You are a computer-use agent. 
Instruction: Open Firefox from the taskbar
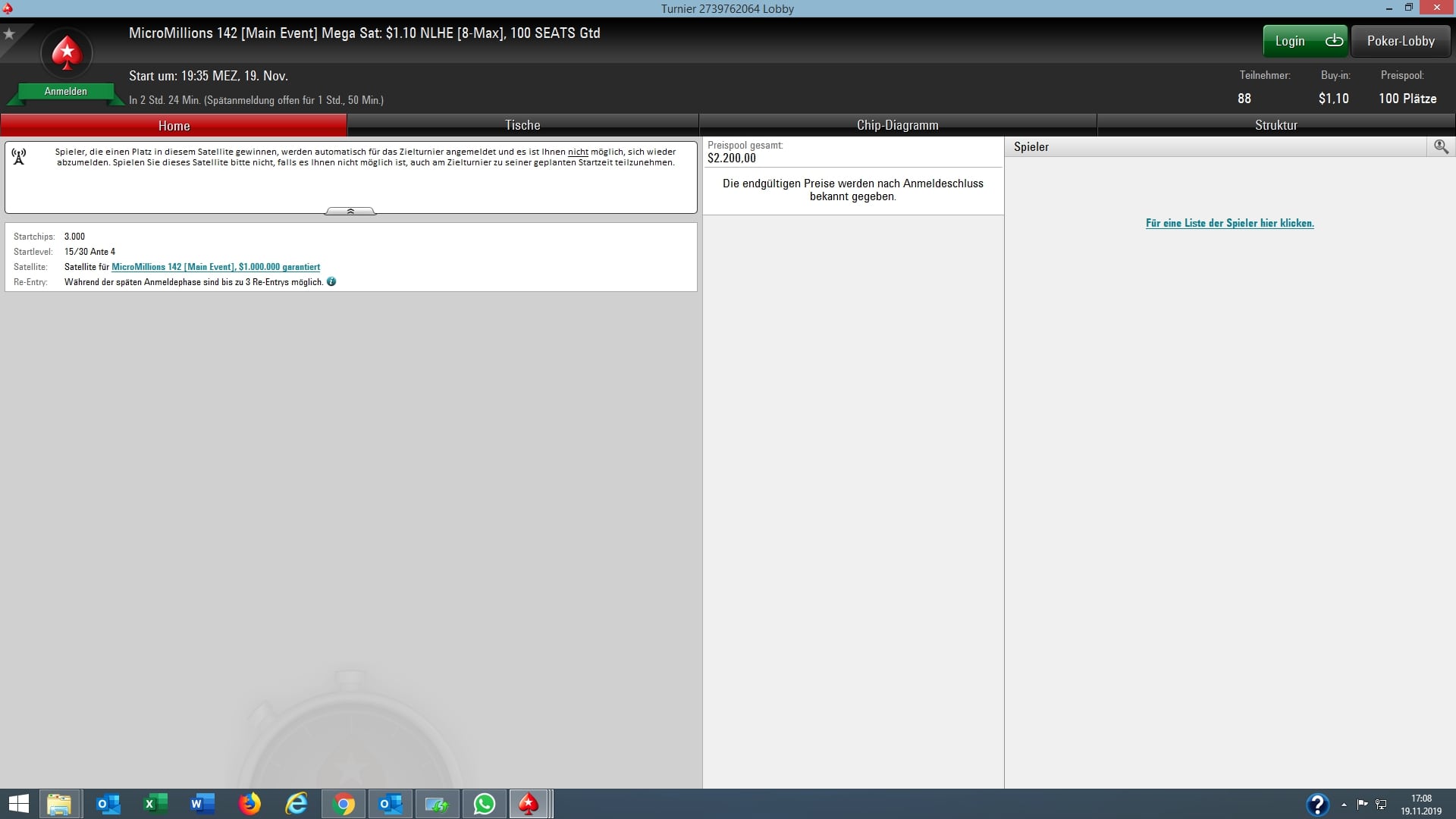point(249,804)
